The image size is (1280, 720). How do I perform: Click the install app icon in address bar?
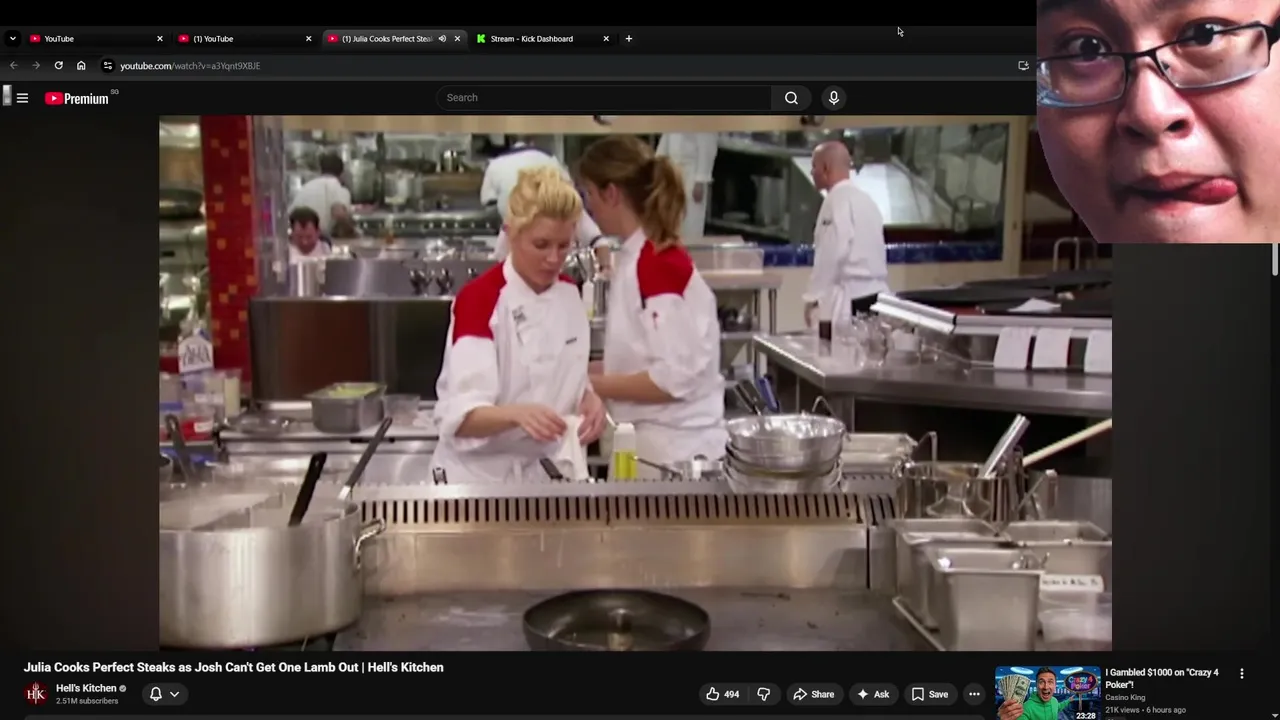[1023, 65]
